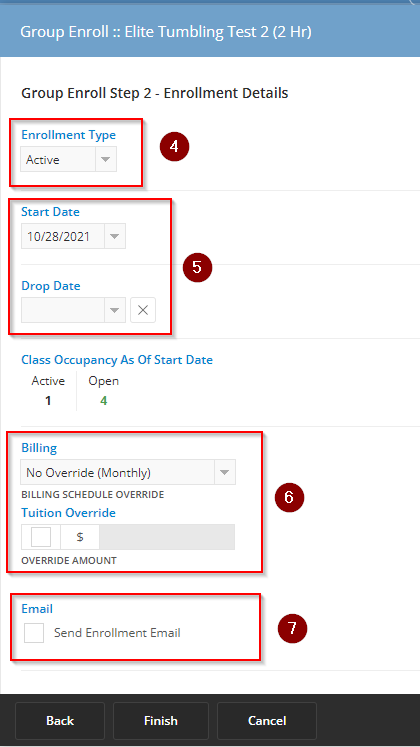Clear the Drop Date with X icon
Screen dimensions: 420x747
[x=143, y=310]
